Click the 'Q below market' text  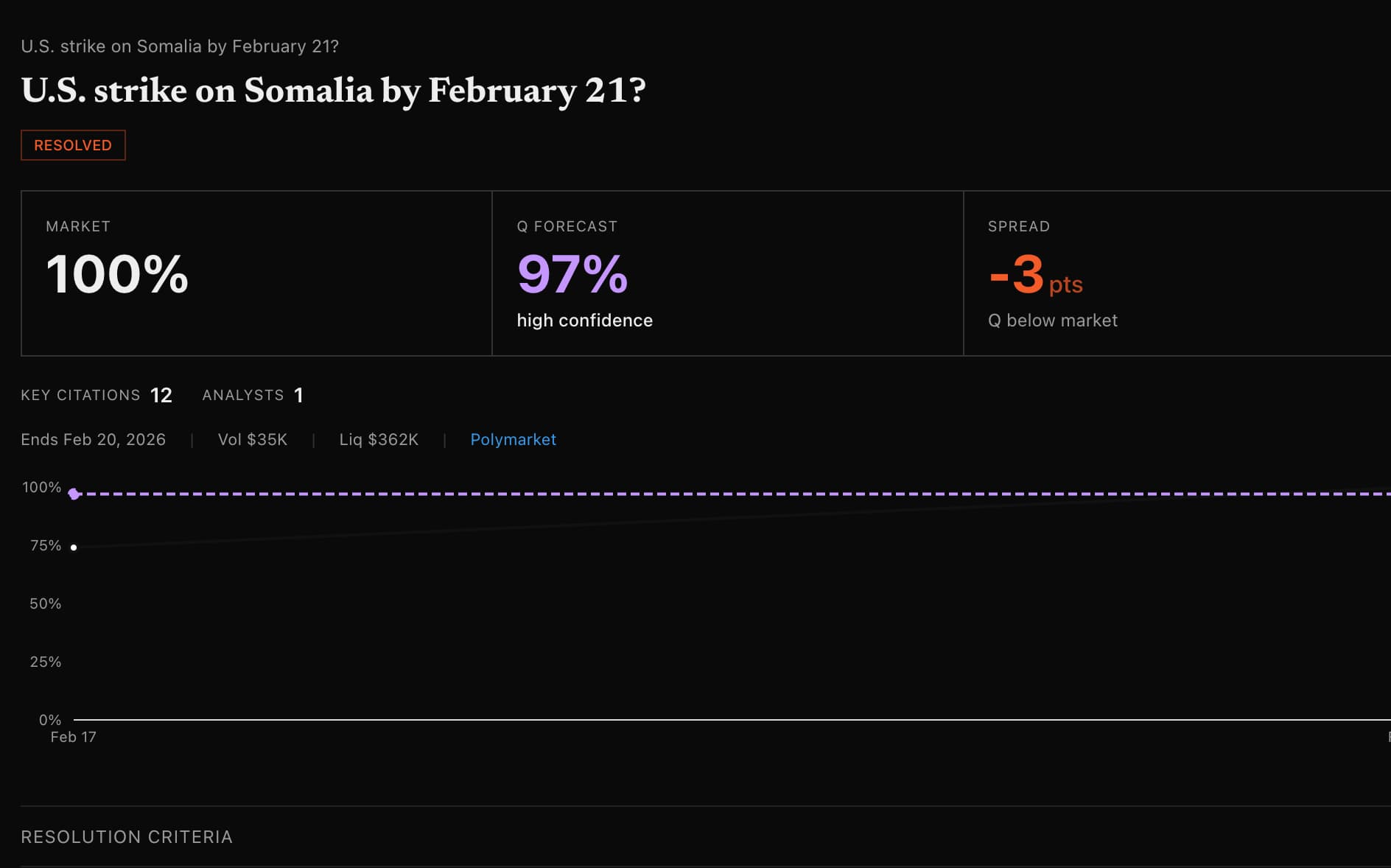point(1052,321)
